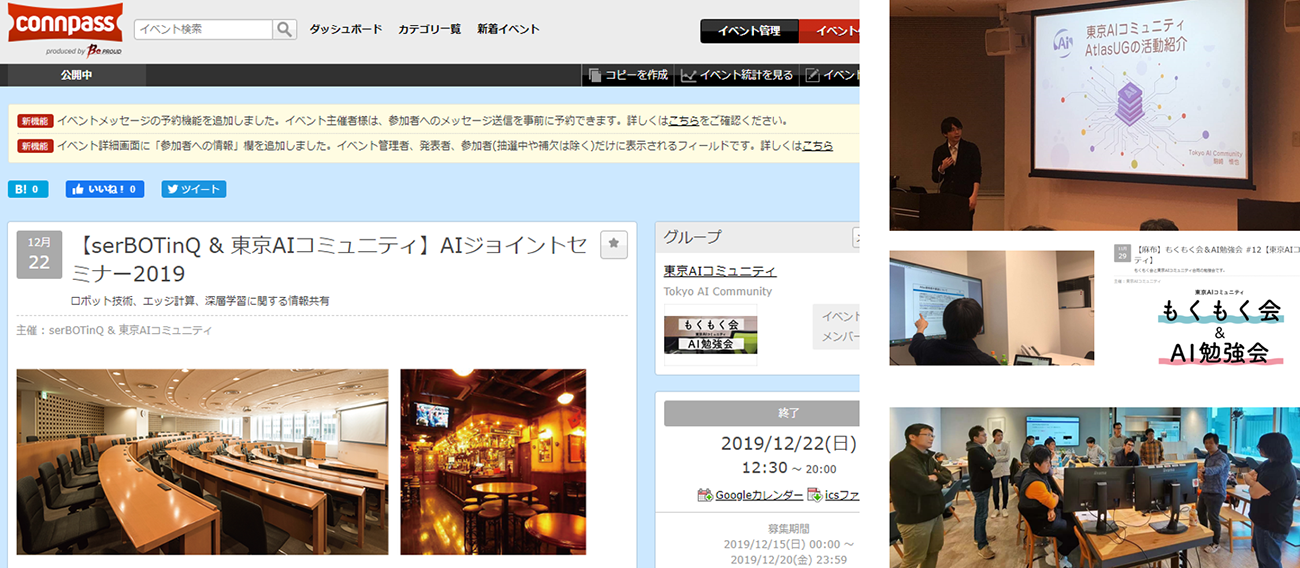Click the Hatena bookmark B! button
The height and width of the screenshot is (568, 1300).
[28, 189]
